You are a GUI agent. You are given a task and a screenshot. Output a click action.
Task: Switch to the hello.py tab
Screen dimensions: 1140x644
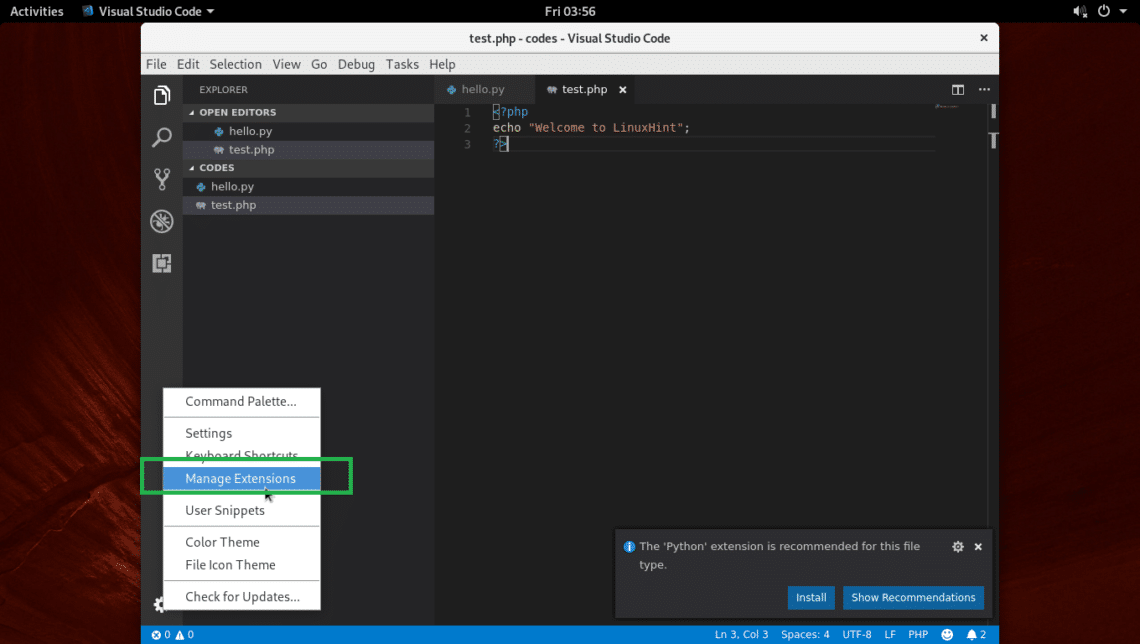point(482,90)
